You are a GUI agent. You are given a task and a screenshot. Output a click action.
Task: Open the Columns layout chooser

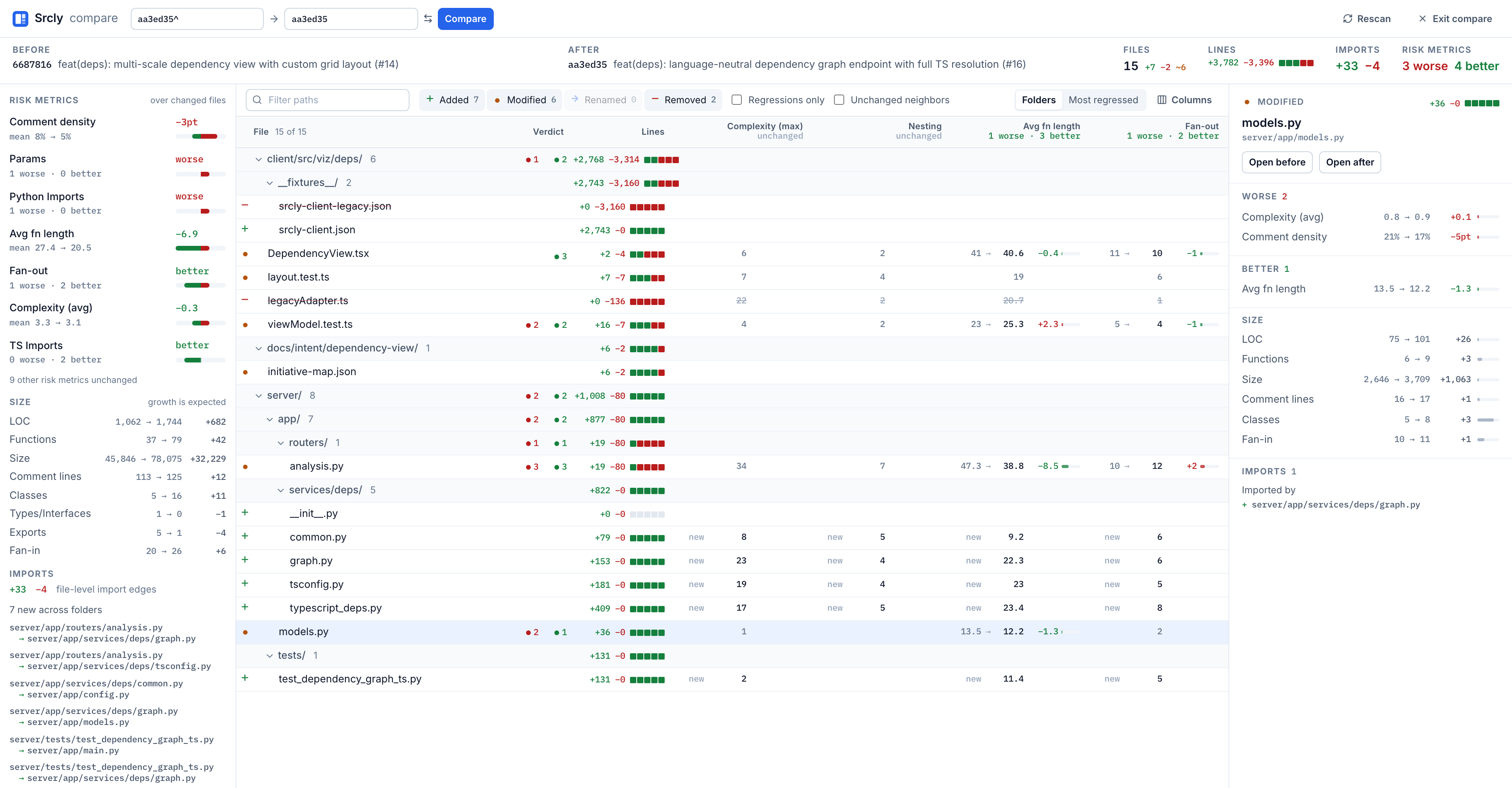(x=1184, y=100)
